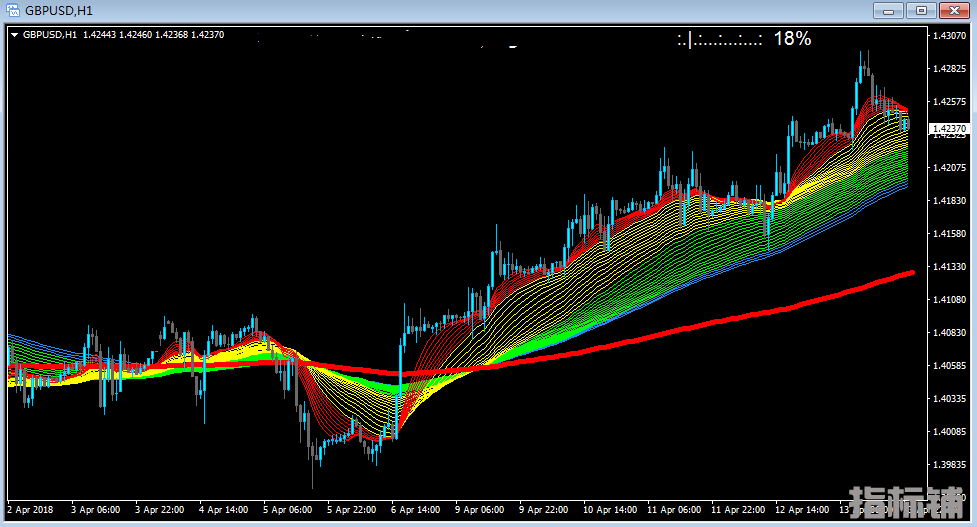Click the chart window icon in title bar
The image size is (977, 527).
[13, 11]
